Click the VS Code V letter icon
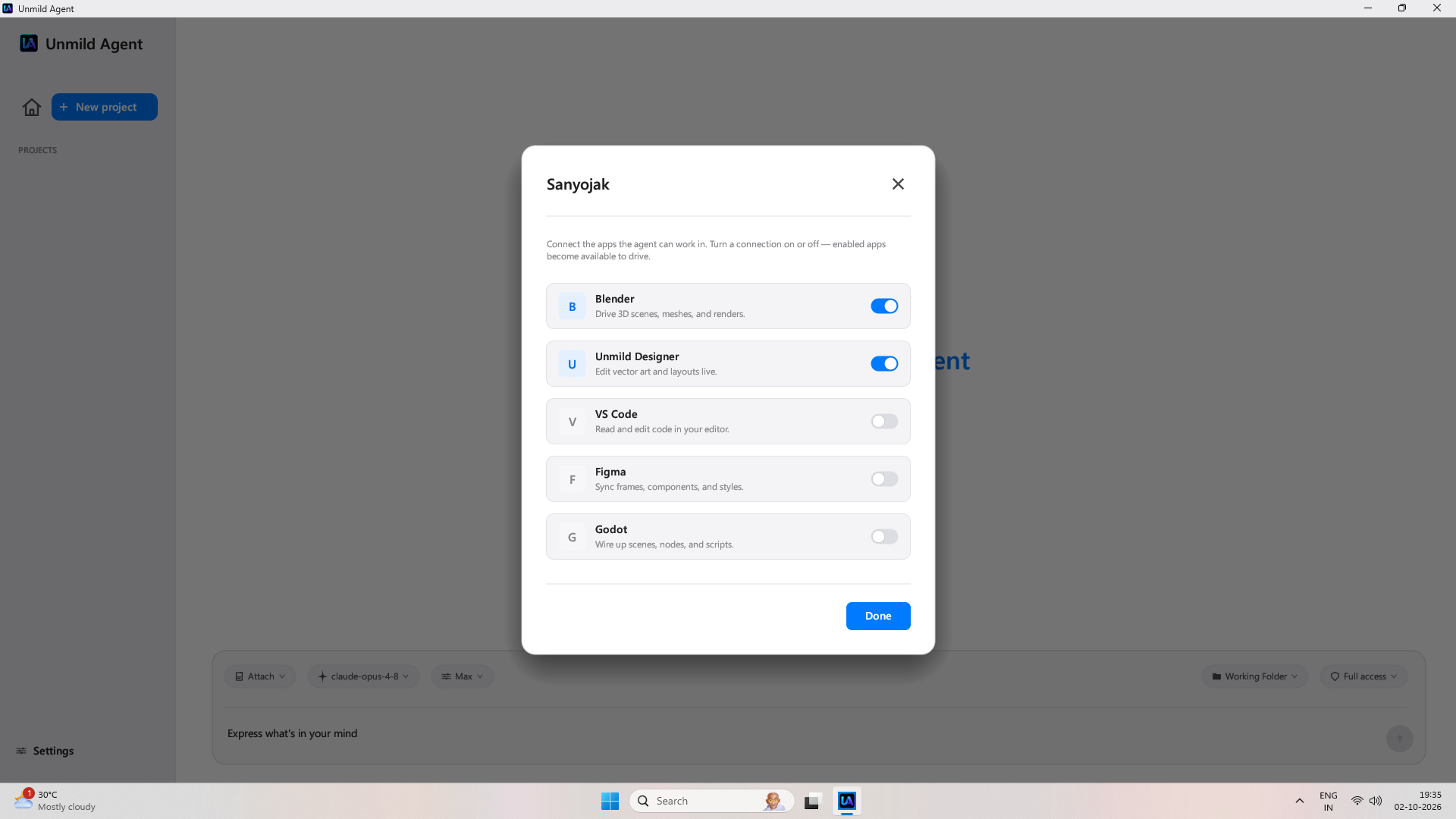 [x=572, y=422]
